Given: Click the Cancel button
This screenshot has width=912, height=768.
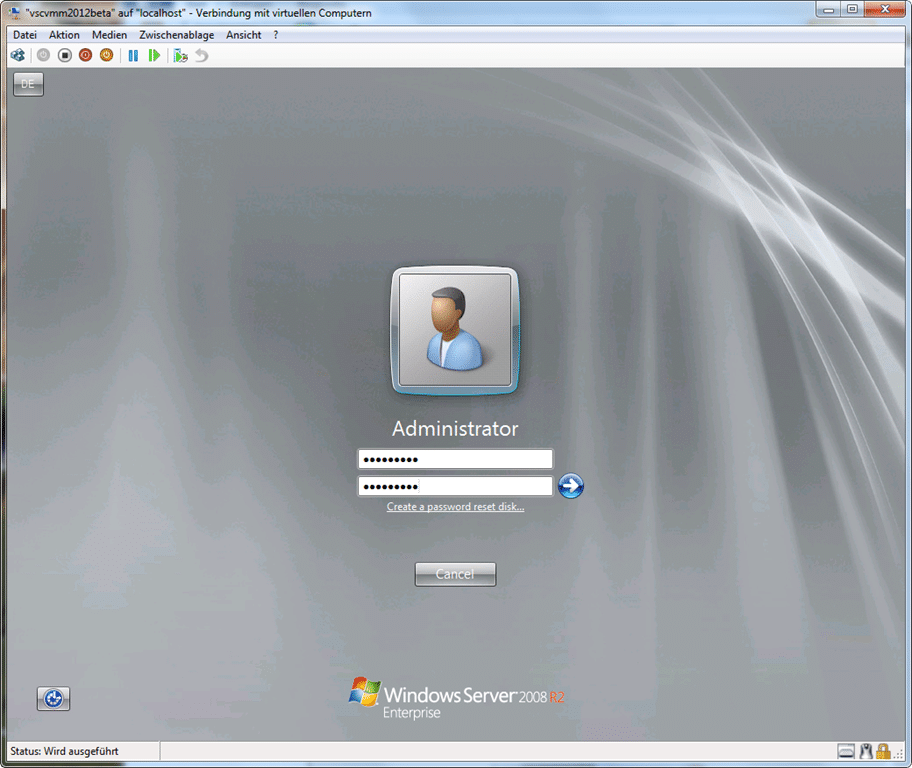Looking at the screenshot, I should pos(455,574).
